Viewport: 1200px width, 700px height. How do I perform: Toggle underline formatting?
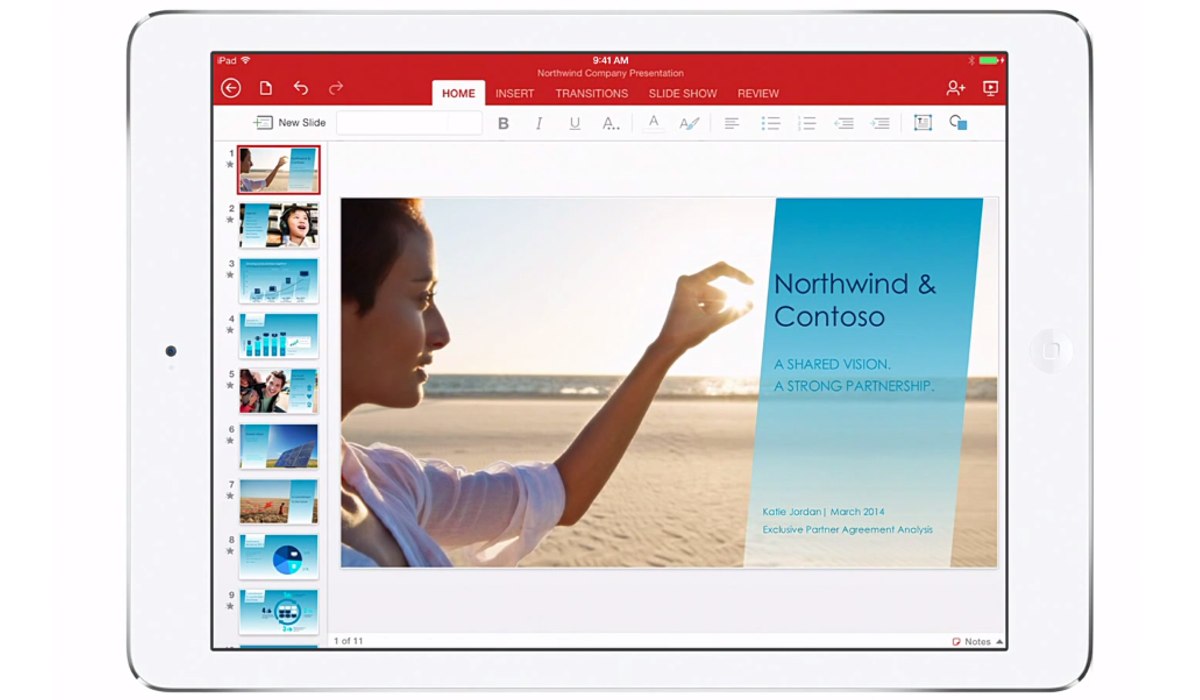point(574,123)
